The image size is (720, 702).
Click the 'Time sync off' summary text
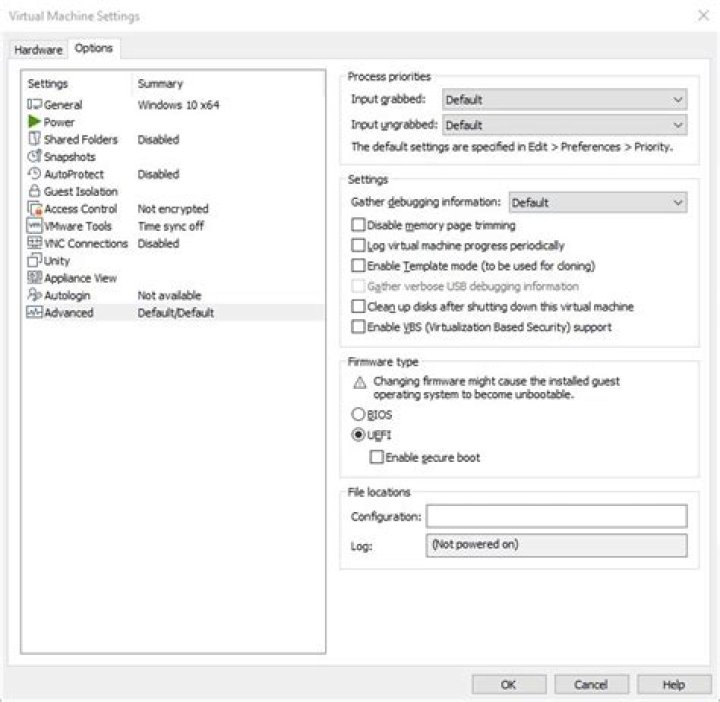pyautogui.click(x=171, y=226)
